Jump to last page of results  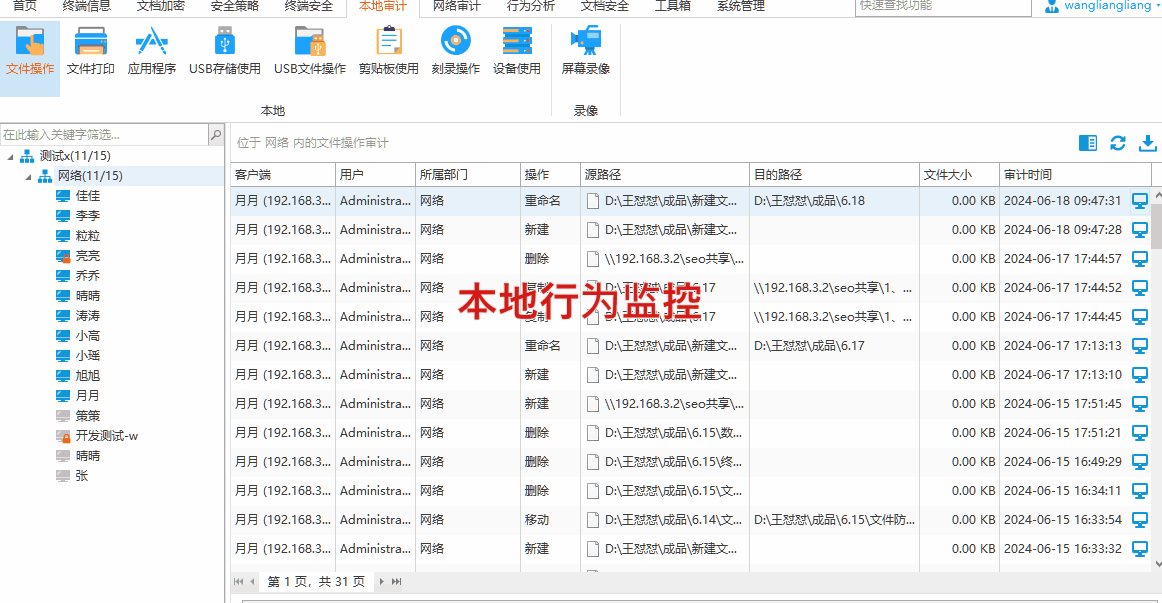tap(397, 581)
